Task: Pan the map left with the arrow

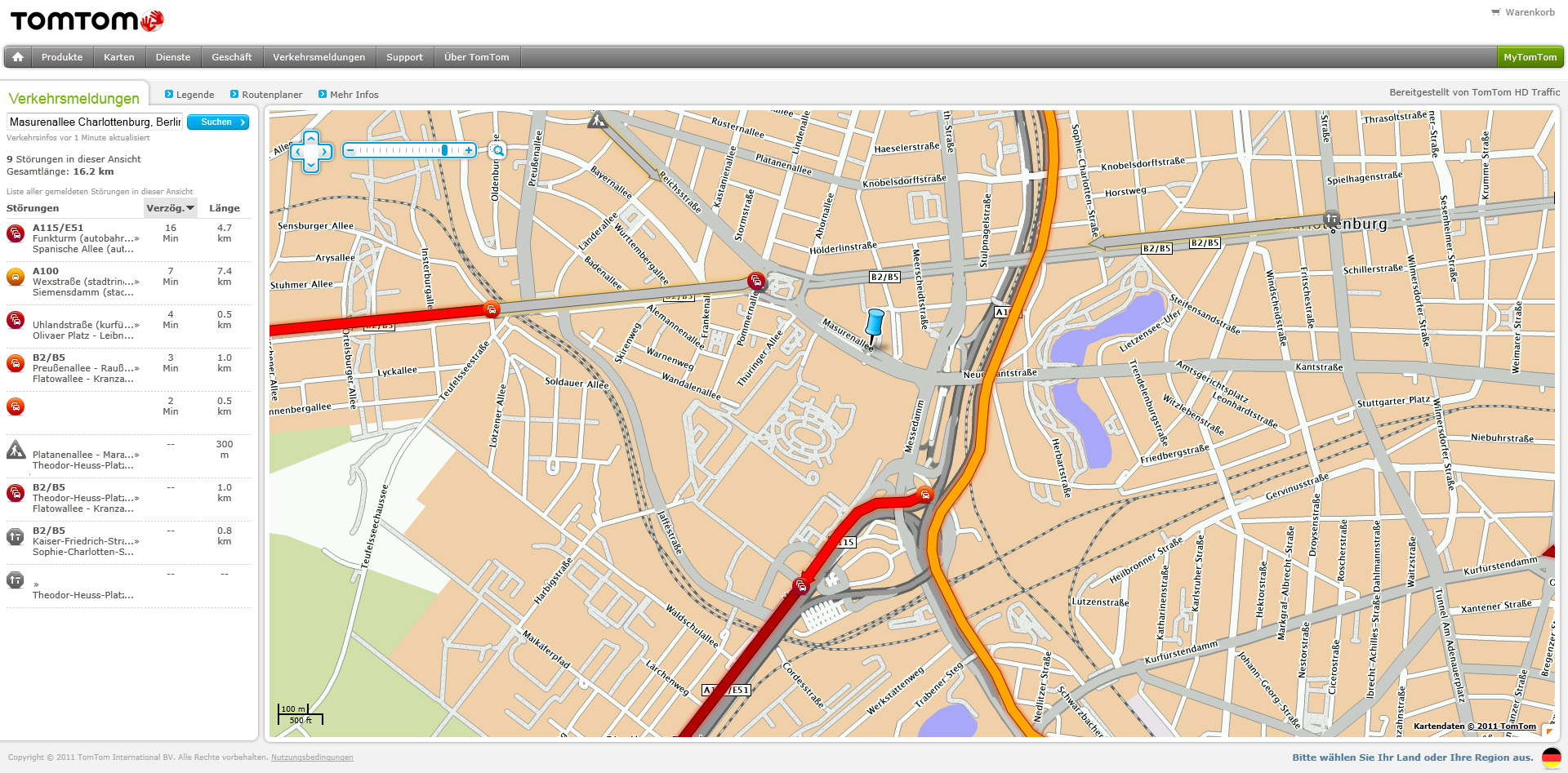Action: click(x=298, y=151)
